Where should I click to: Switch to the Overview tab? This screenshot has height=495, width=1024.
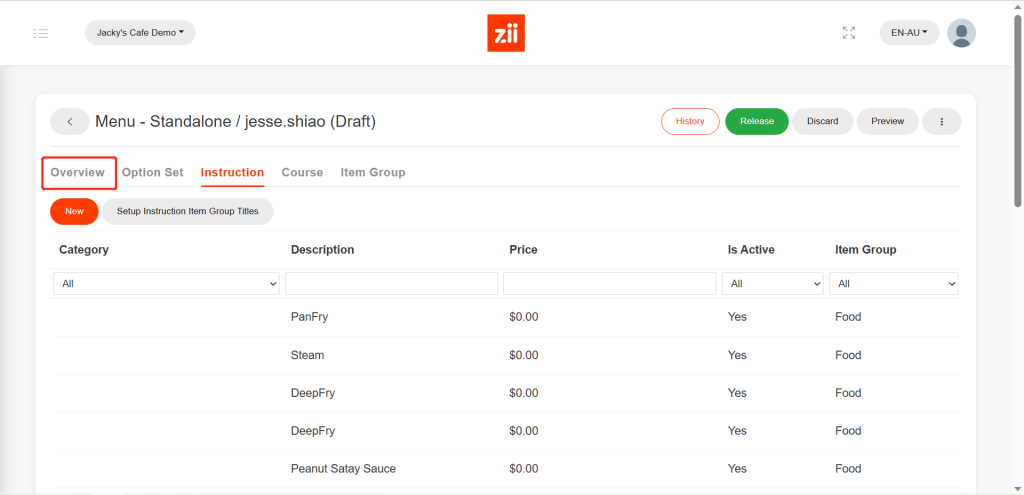tap(78, 172)
